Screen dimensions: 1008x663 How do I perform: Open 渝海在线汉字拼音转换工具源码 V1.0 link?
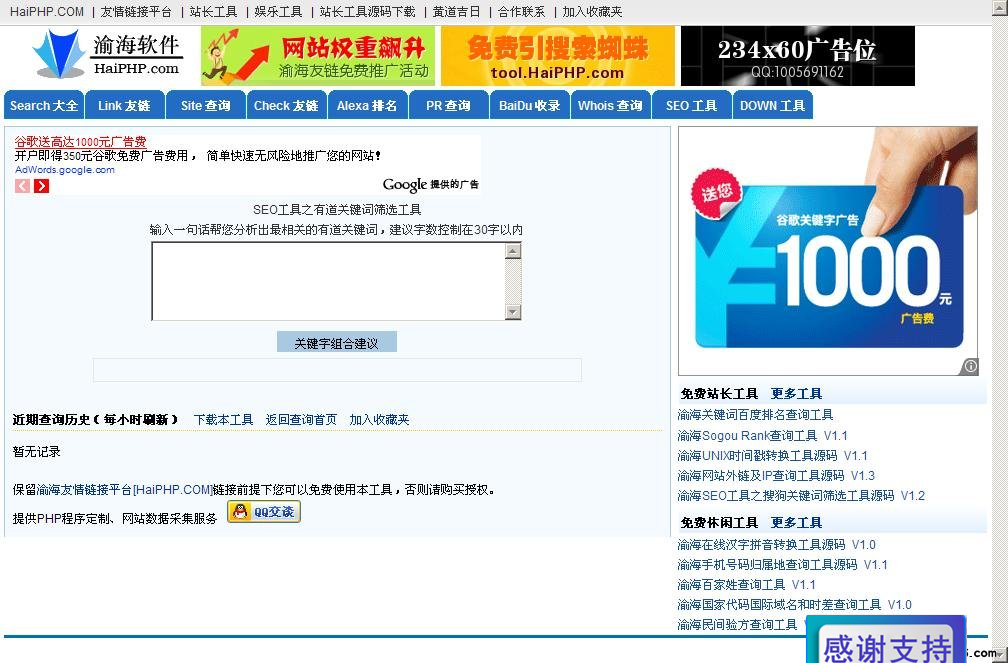click(x=777, y=545)
